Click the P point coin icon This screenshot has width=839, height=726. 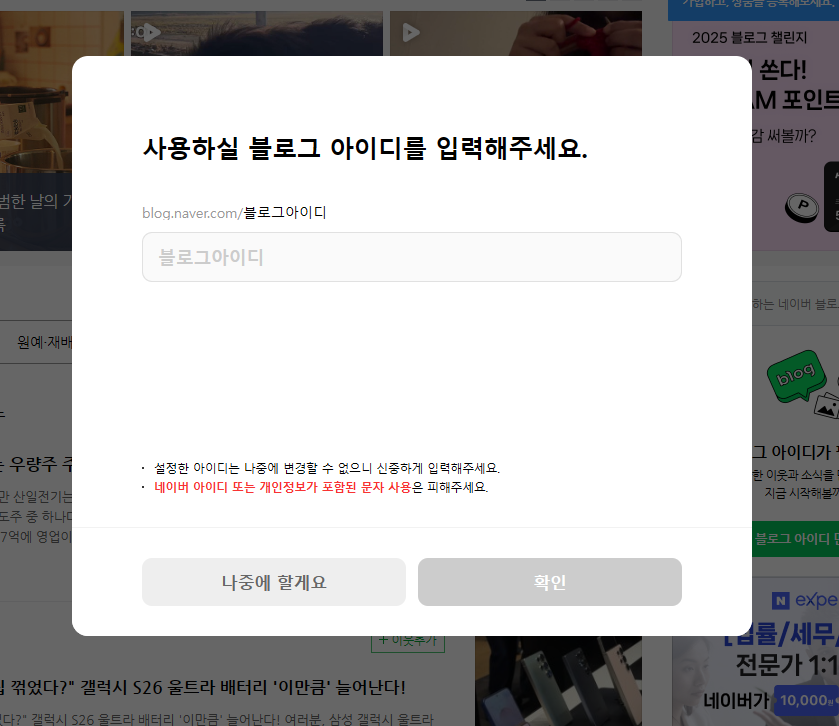pos(802,207)
